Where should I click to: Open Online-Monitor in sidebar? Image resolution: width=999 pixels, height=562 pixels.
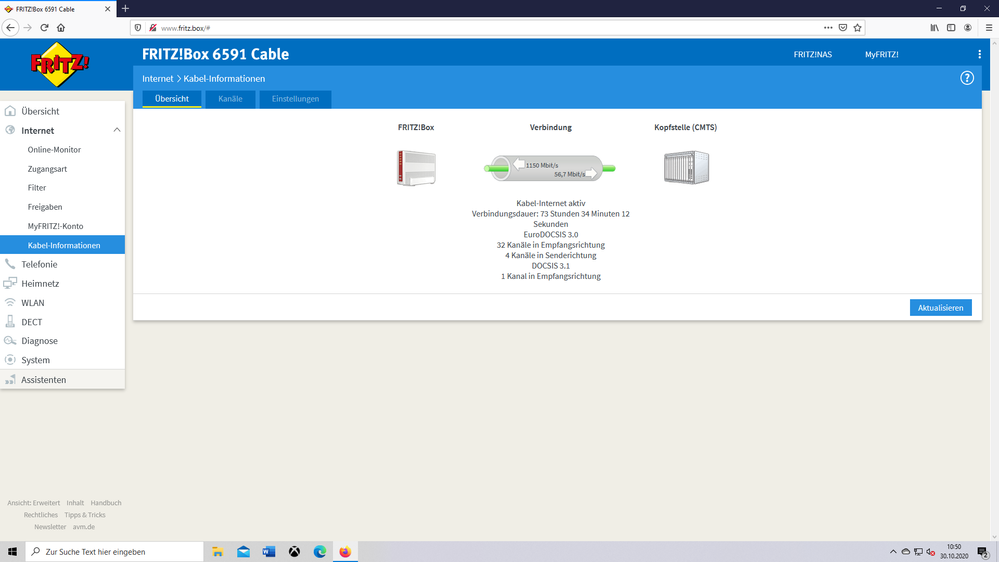pyautogui.click(x=54, y=149)
